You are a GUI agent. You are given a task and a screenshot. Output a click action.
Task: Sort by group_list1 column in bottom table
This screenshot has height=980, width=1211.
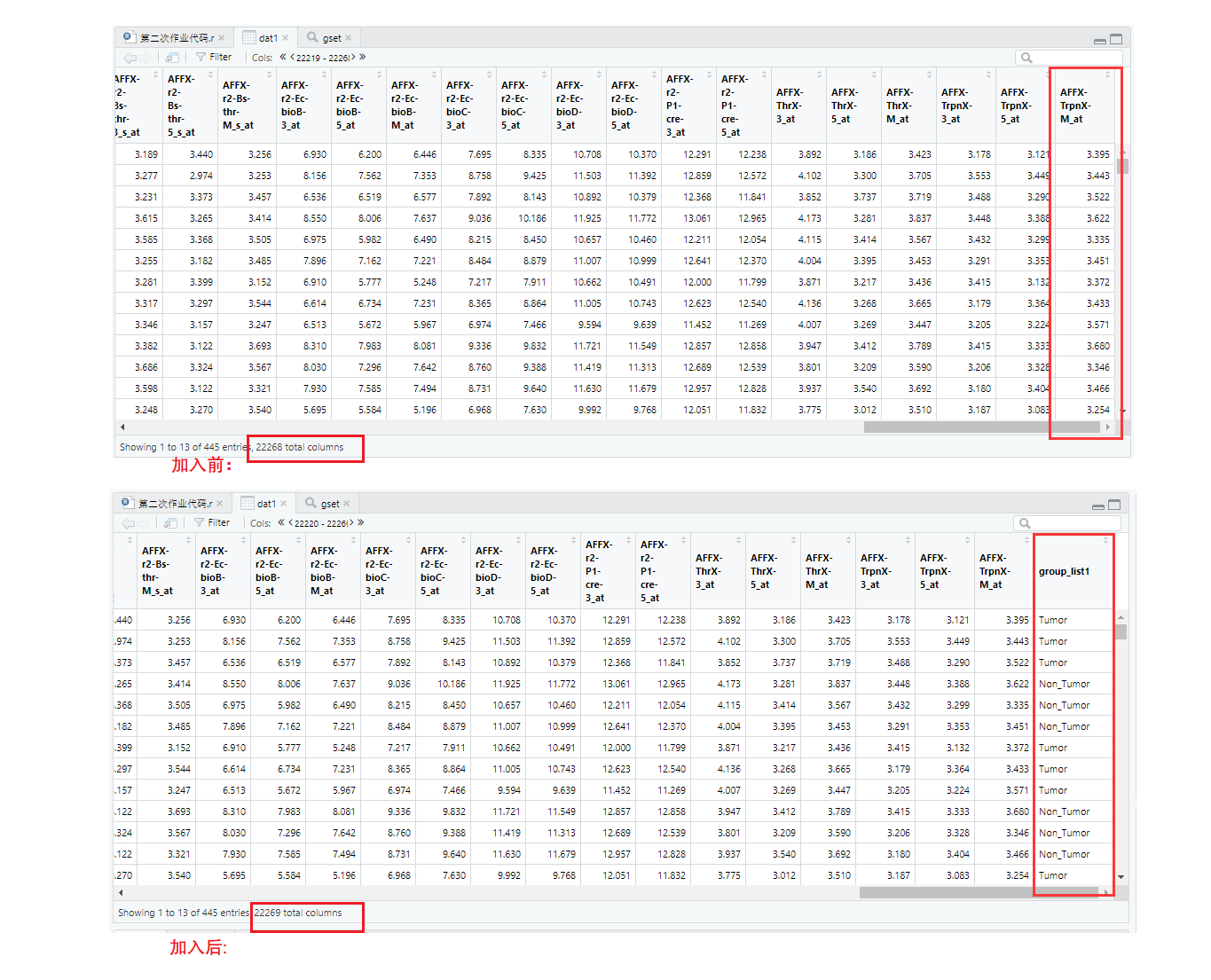tap(1105, 540)
